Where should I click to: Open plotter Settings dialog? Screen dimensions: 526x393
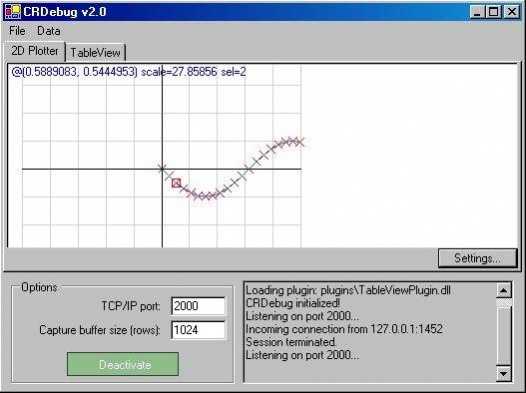pos(477,258)
